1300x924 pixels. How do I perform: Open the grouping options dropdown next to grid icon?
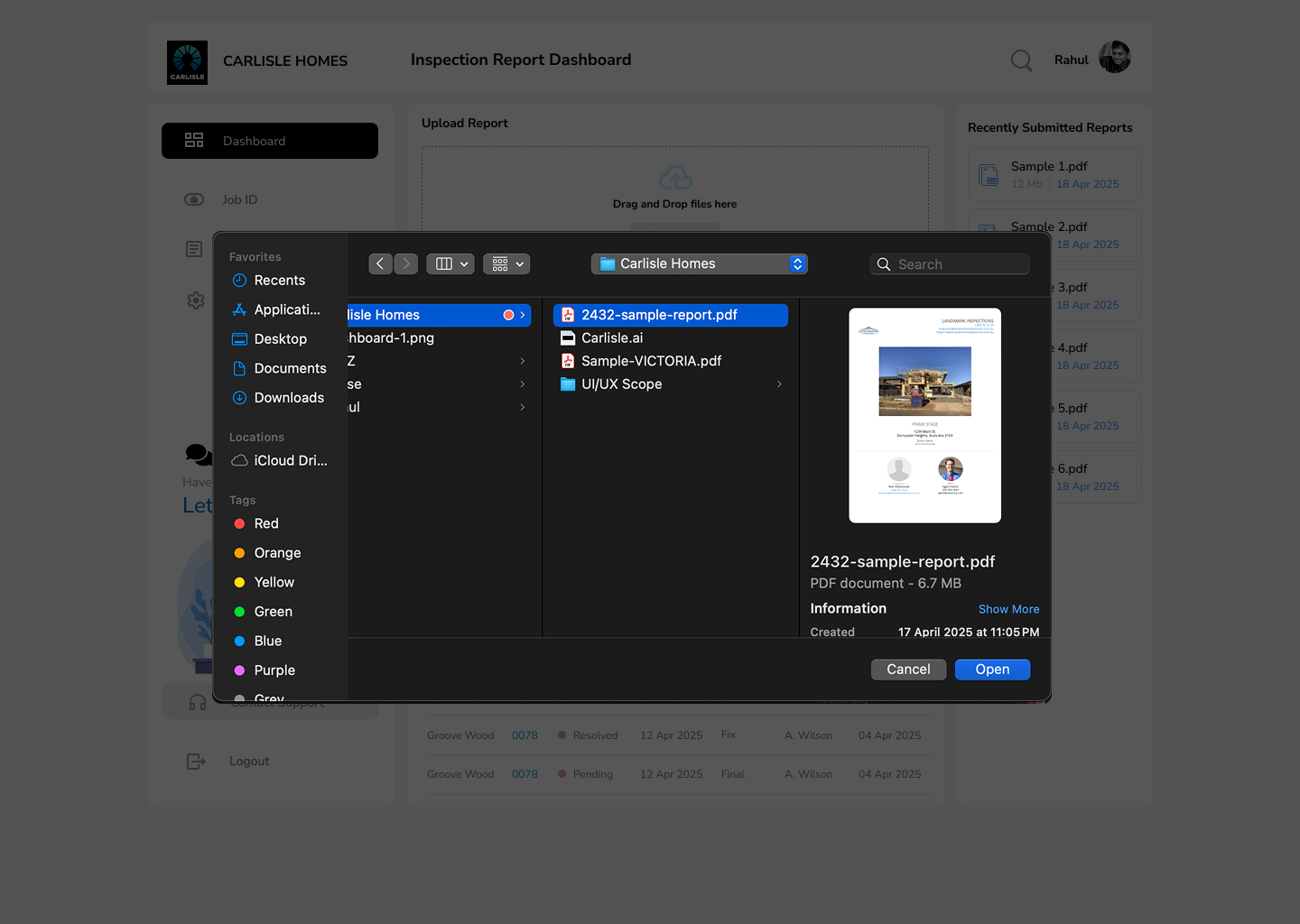click(506, 263)
